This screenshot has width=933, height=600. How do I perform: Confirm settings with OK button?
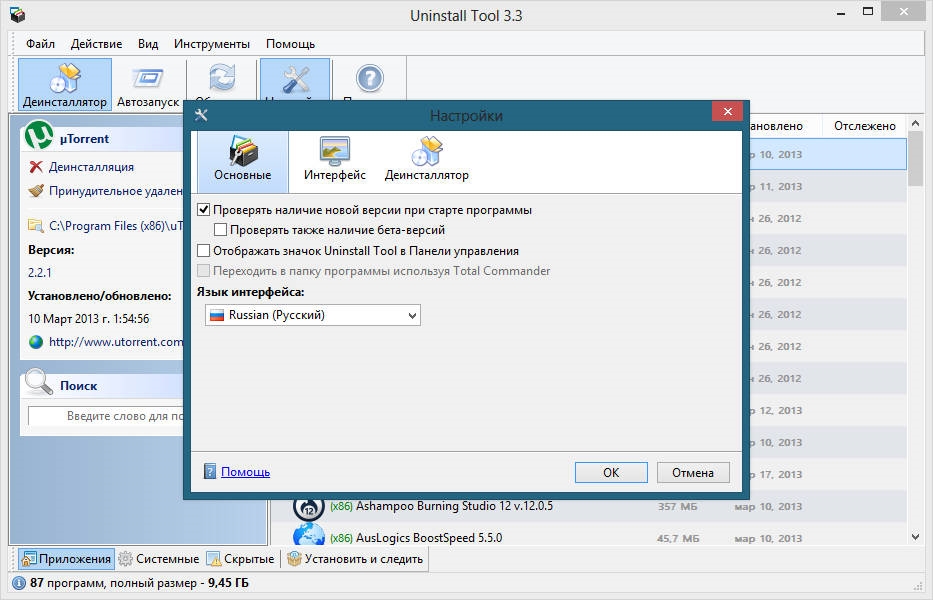611,473
